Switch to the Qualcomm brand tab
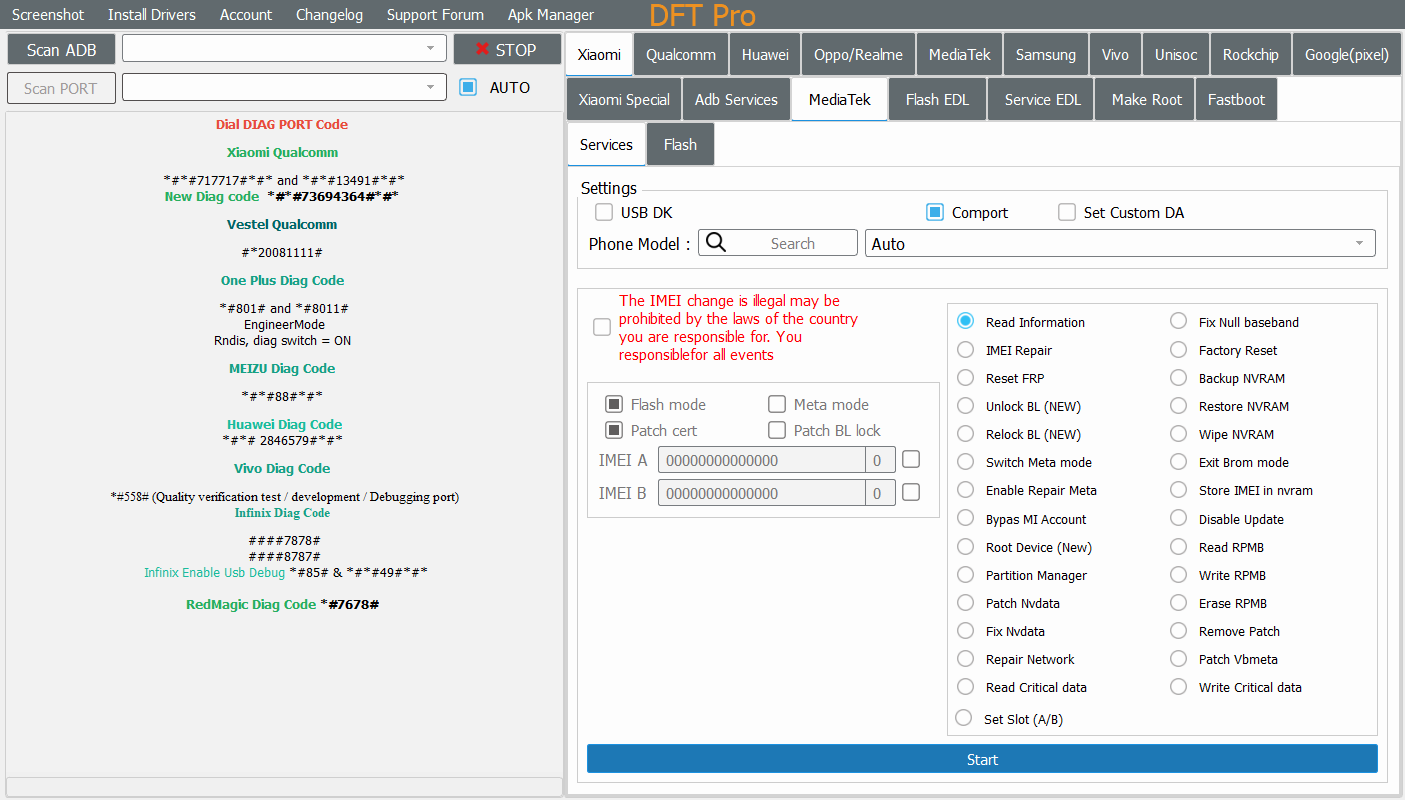1405x800 pixels. [x=680, y=55]
